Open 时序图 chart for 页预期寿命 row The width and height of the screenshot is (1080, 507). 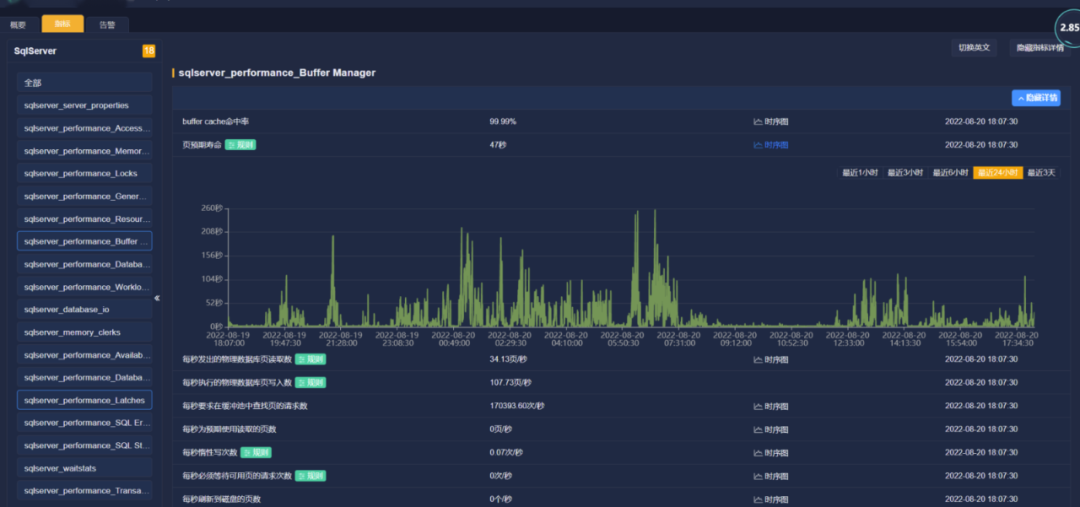(771, 145)
